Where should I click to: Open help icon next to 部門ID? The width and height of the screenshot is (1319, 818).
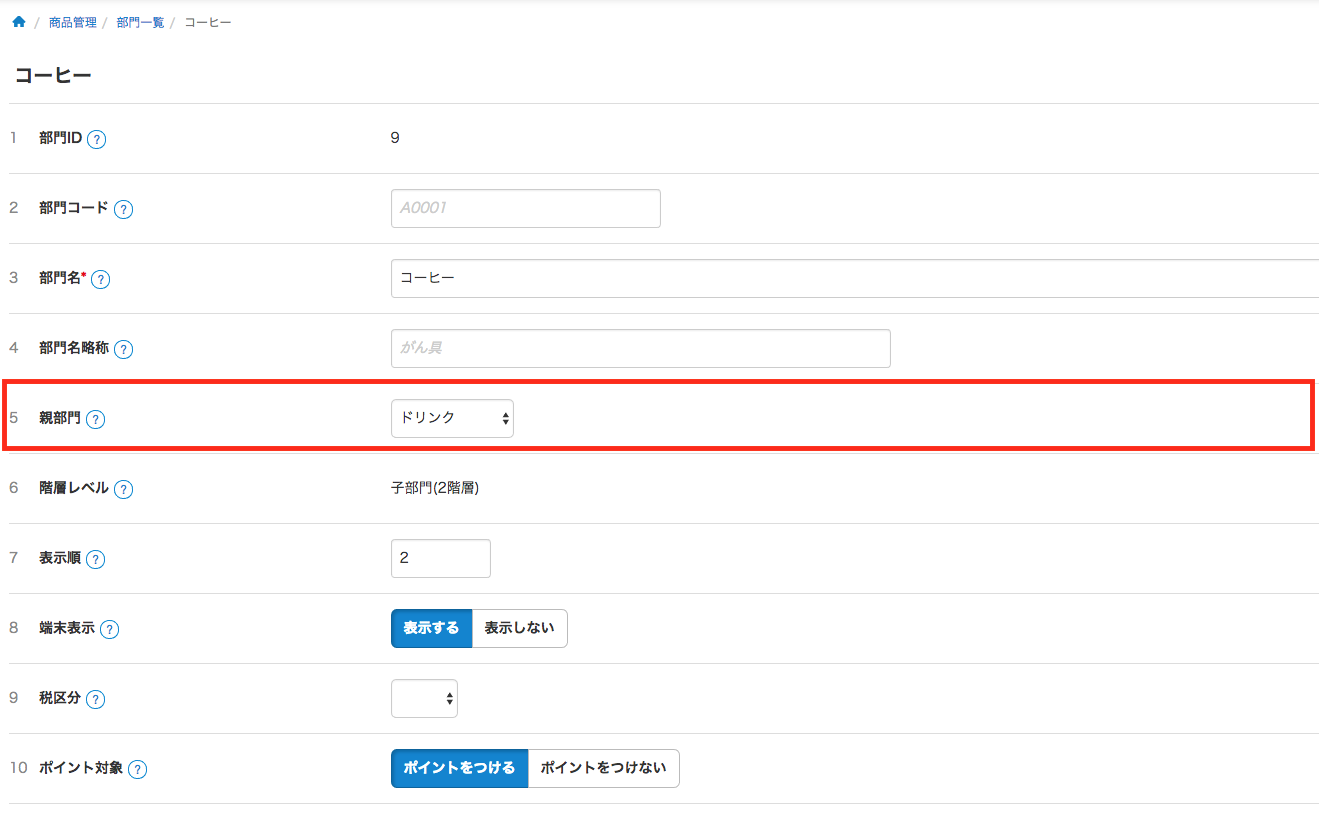(x=97, y=139)
